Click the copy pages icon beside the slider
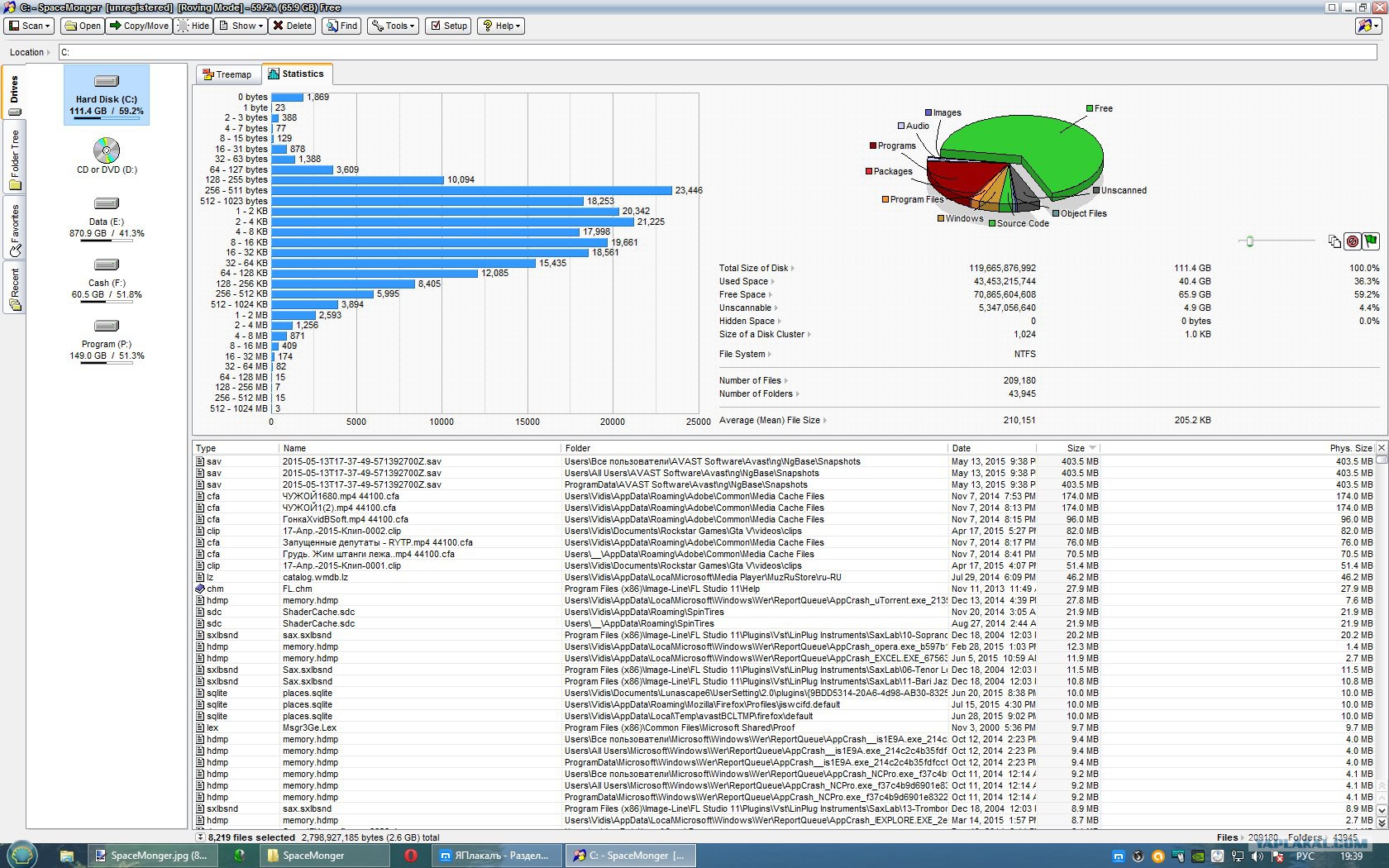The height and width of the screenshot is (868, 1389). [1334, 241]
